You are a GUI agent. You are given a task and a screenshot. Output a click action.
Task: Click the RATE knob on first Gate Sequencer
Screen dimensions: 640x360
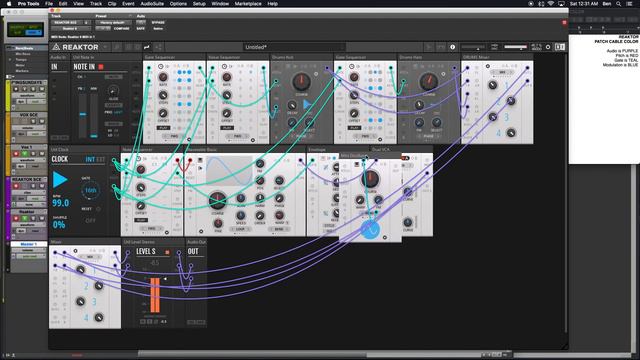[x=163, y=77]
